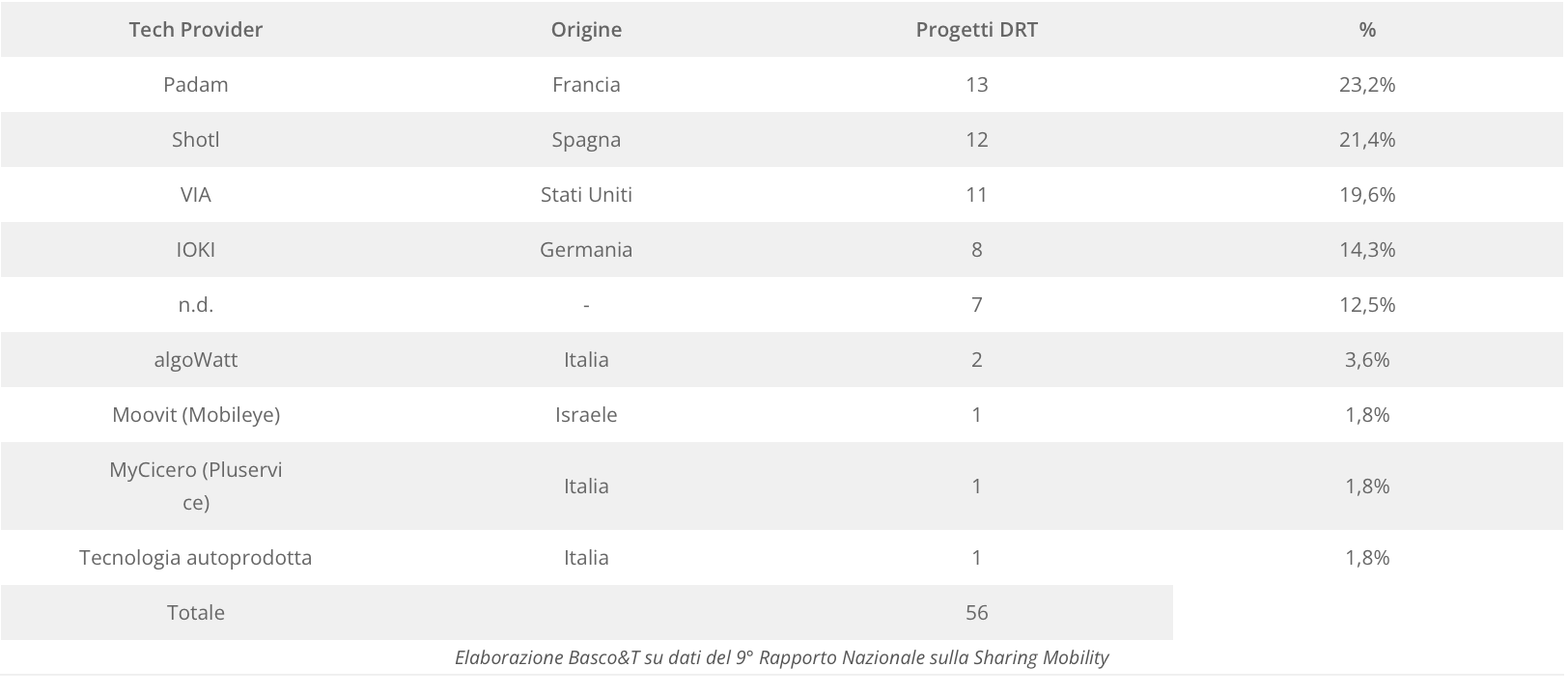Click the Tech Provider column header

coord(196,30)
